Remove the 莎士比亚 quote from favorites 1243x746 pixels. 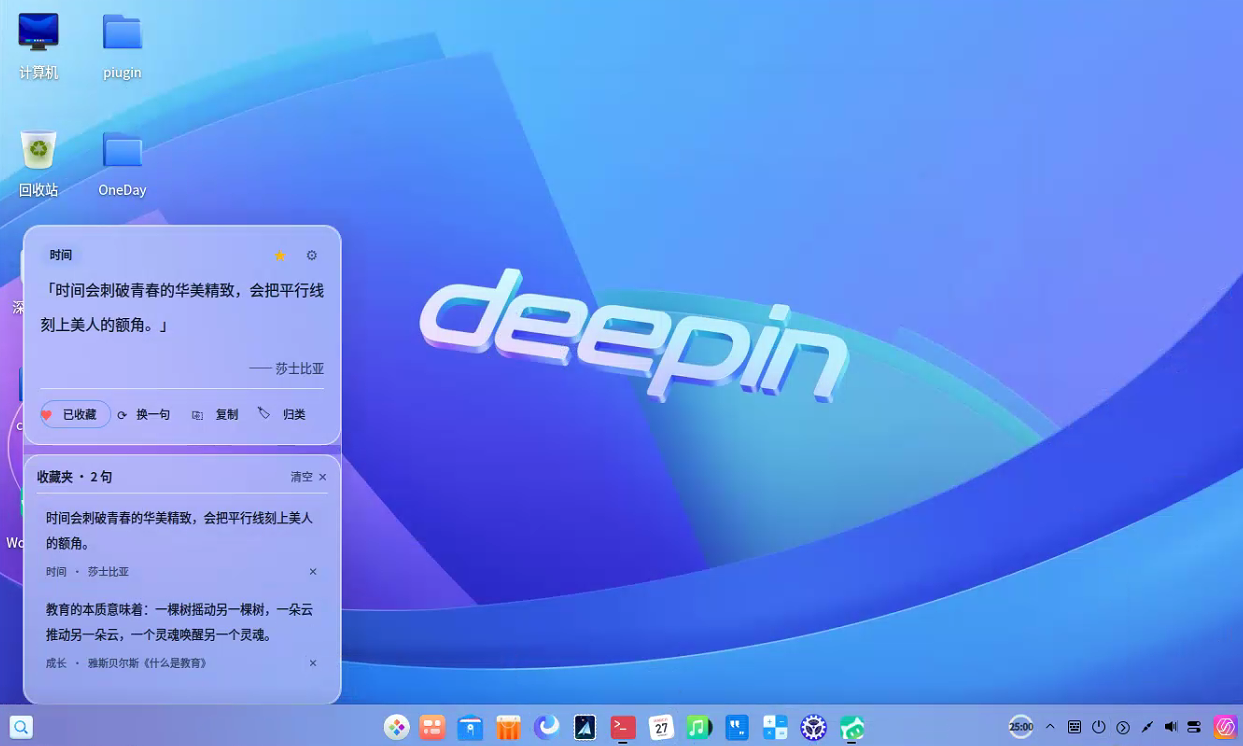[x=313, y=572]
